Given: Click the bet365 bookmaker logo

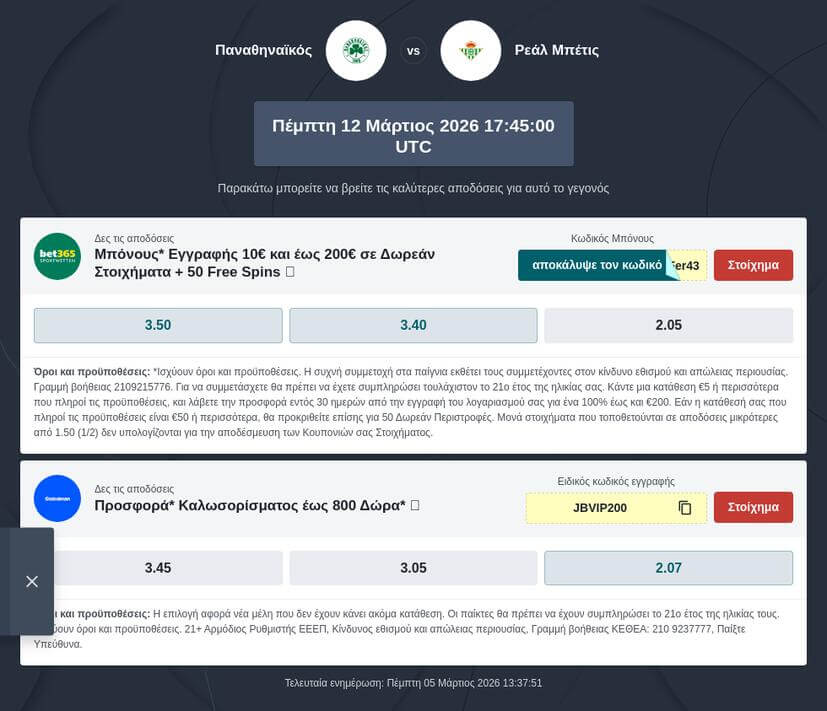Looking at the screenshot, I should click(x=57, y=256).
